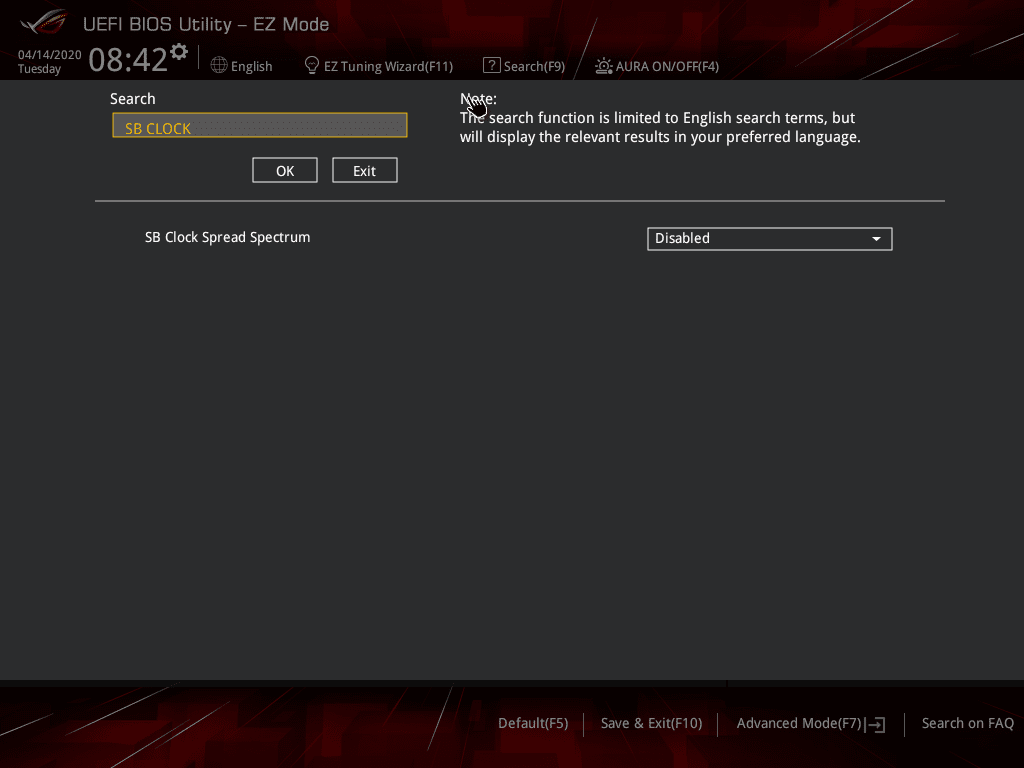Image resolution: width=1024 pixels, height=768 pixels.
Task: Confirm search with OK button
Action: [x=285, y=170]
